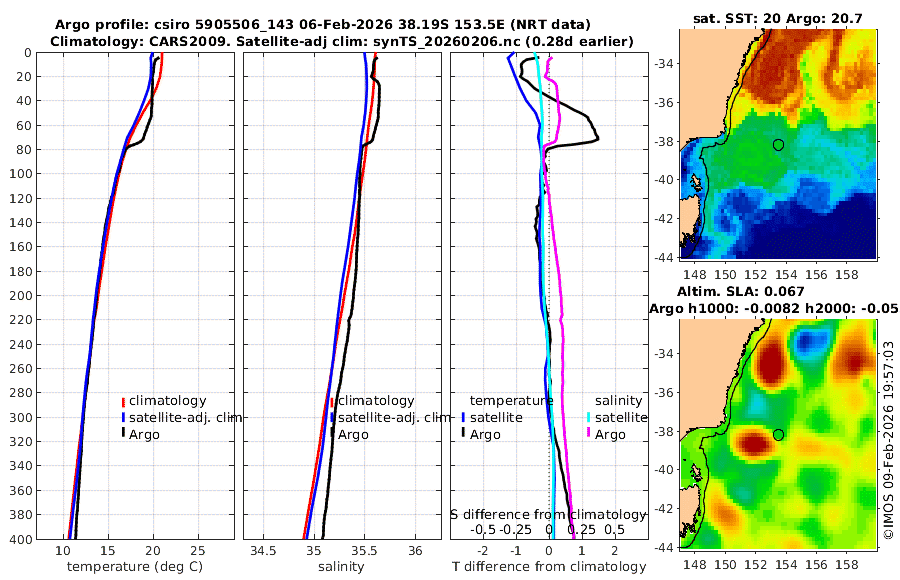
Task: Click the black Argo difference peak near 70m depth
Action: [x=597, y=138]
